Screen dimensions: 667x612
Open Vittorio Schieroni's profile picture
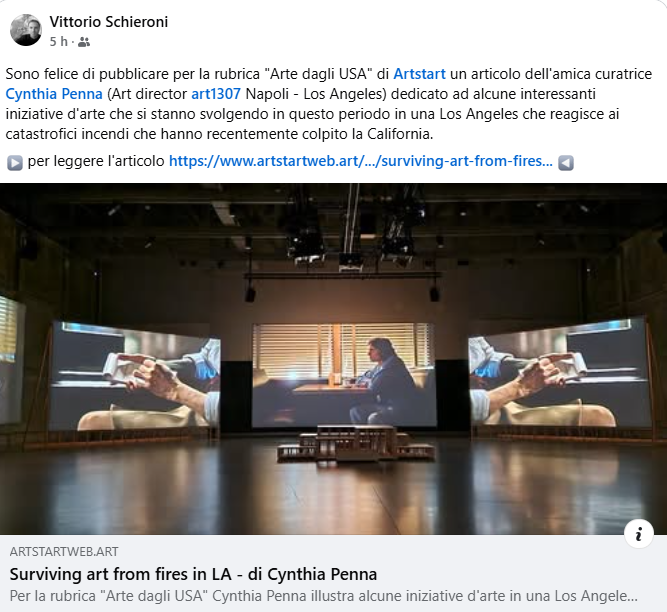click(x=26, y=30)
